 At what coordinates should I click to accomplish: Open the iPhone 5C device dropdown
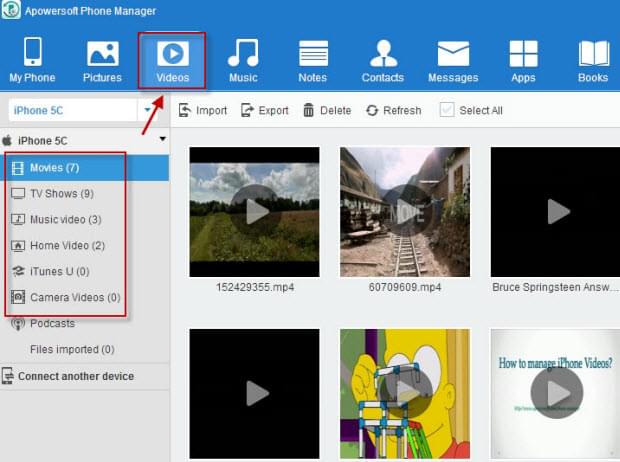coord(147,110)
